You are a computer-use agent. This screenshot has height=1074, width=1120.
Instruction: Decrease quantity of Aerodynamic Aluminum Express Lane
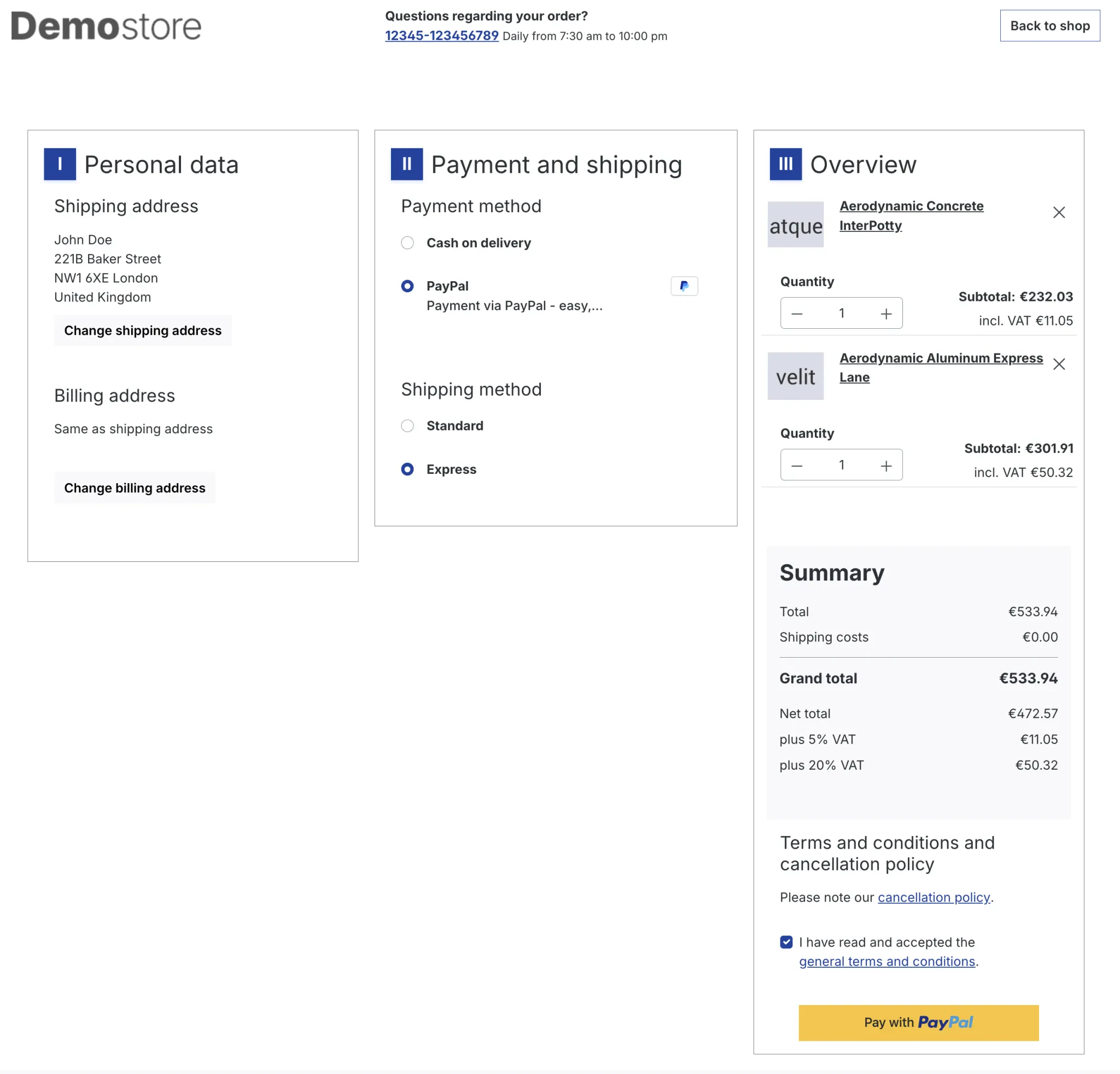point(797,465)
